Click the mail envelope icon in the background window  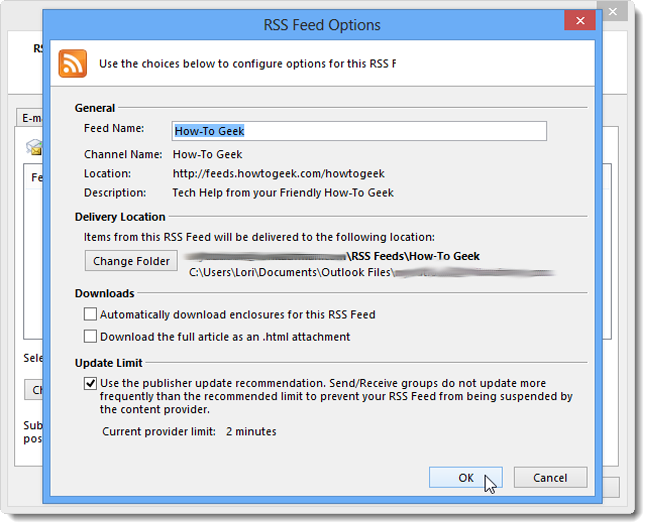click(34, 147)
